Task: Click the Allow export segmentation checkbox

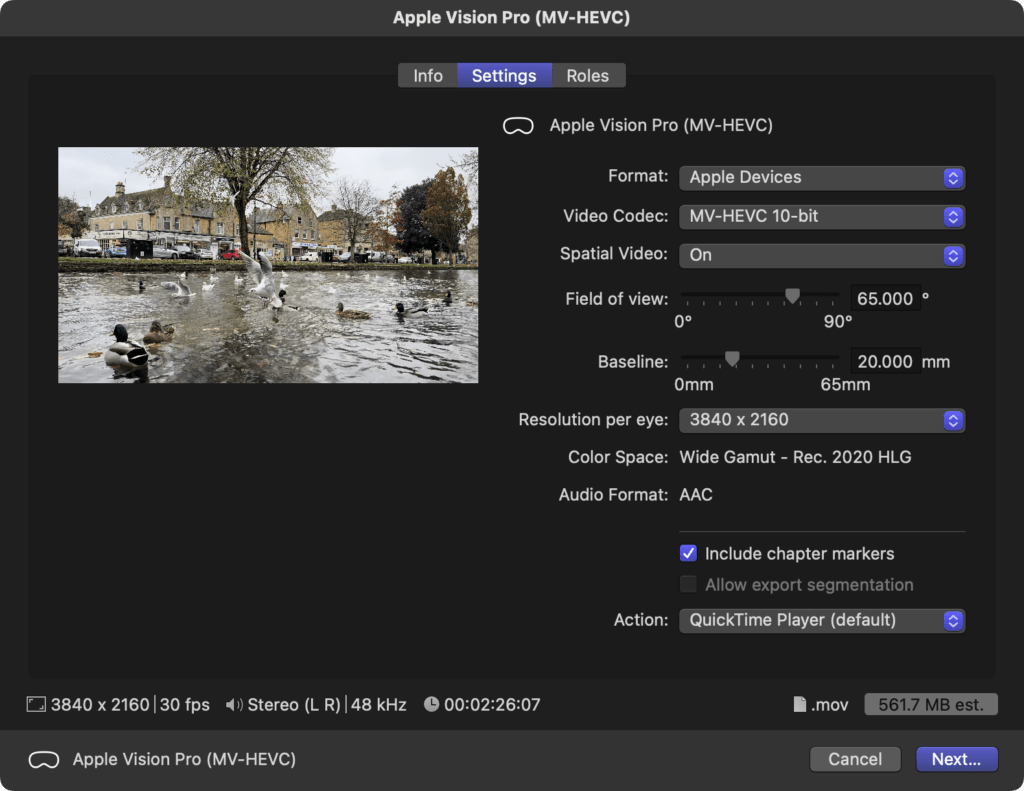Action: point(688,585)
